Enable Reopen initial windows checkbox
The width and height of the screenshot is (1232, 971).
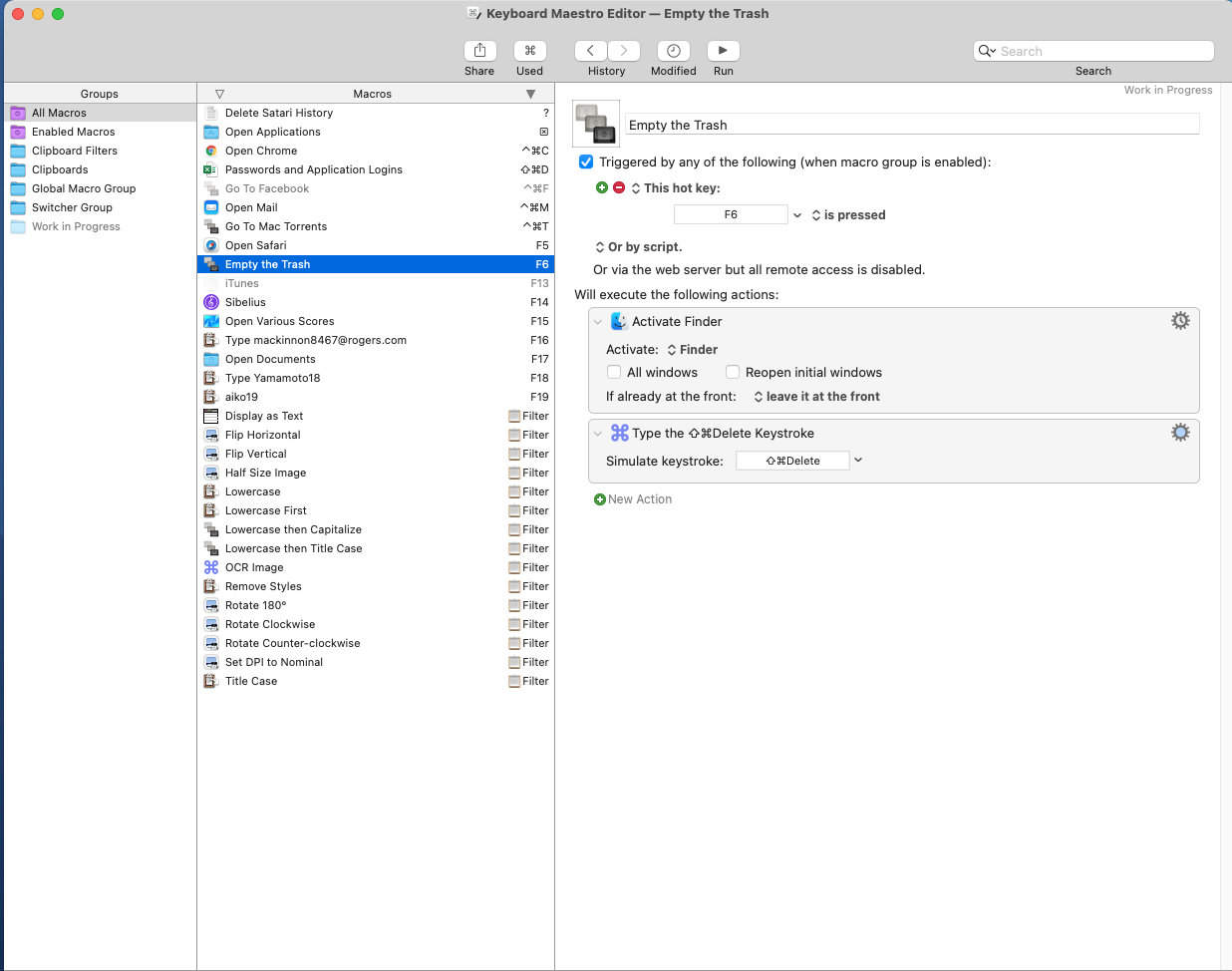(733, 372)
